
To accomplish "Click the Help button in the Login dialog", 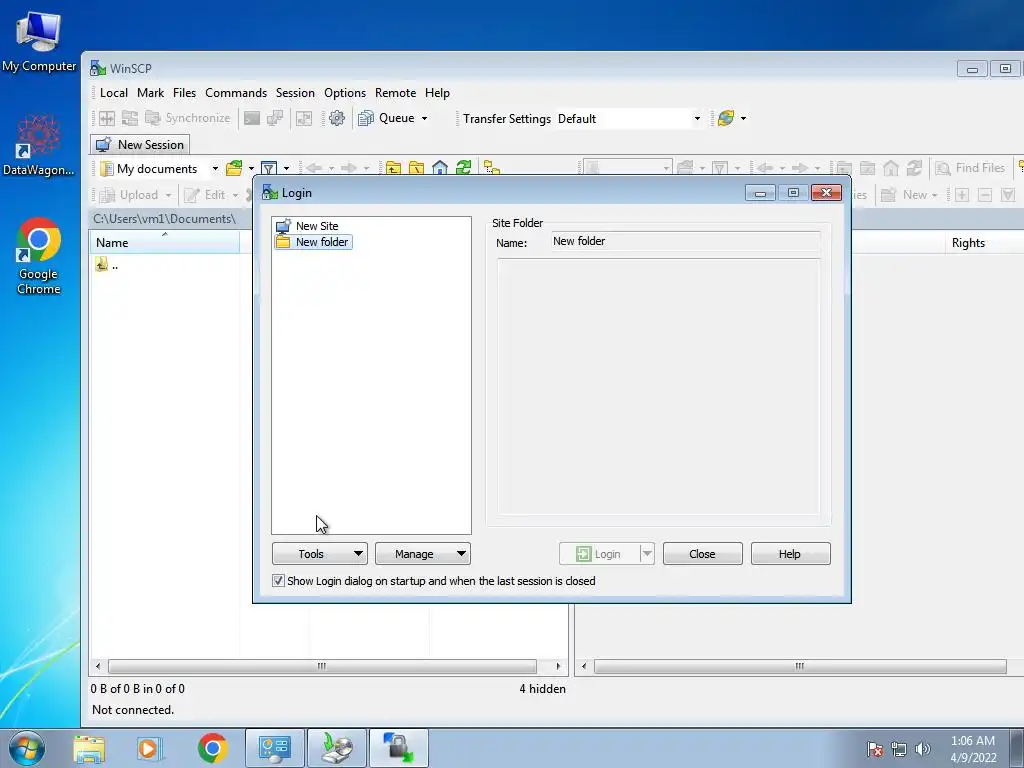I will [790, 554].
